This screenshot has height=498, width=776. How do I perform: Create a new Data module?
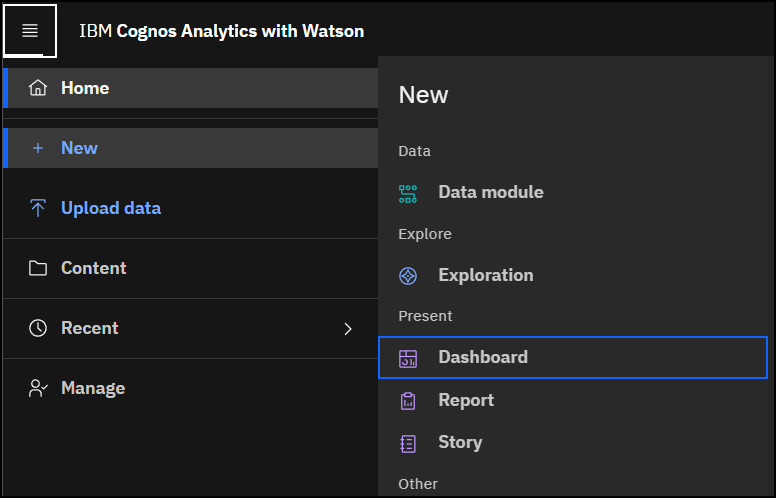(573, 192)
